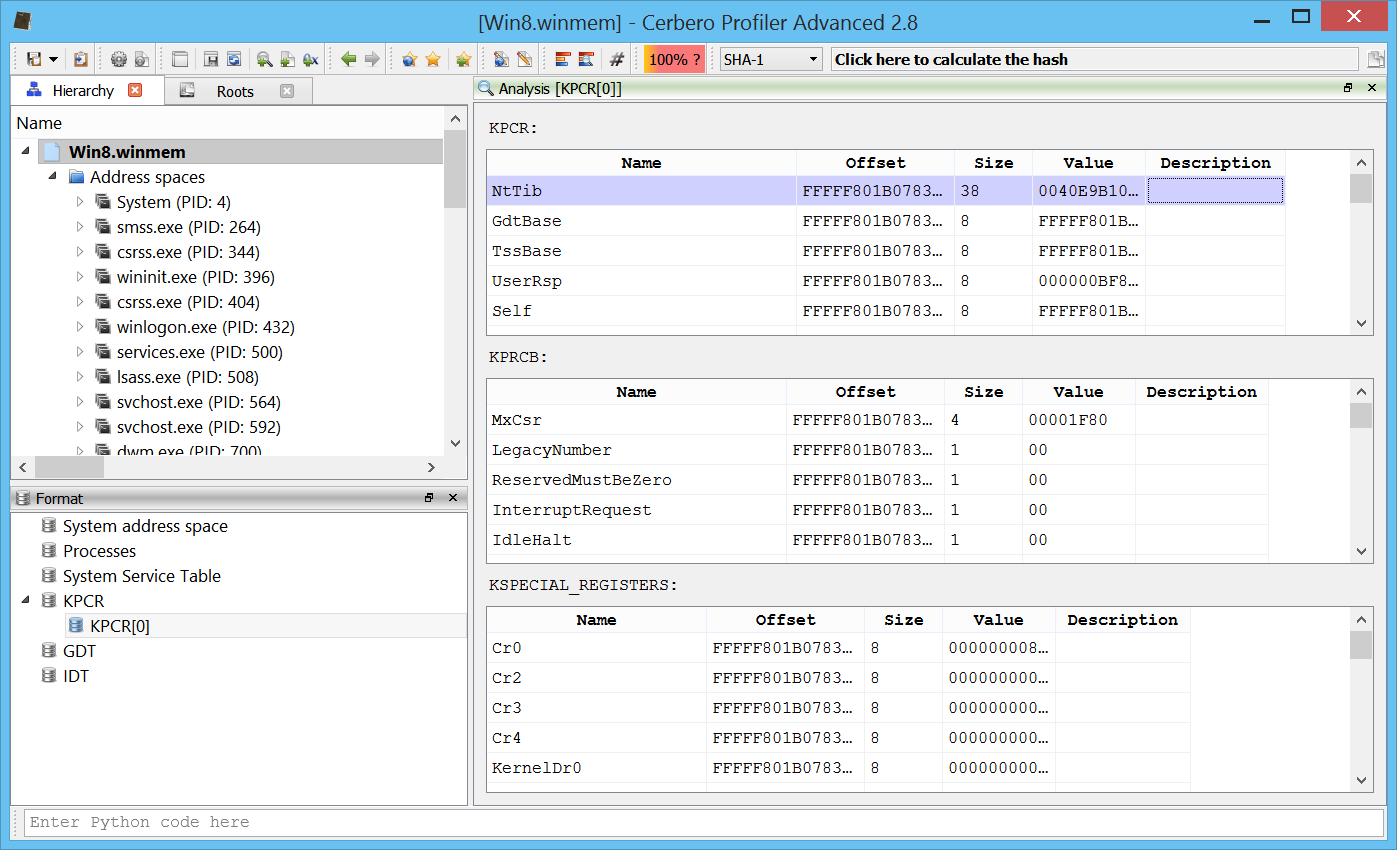
Task: Click the remove-file X toolbar icon
Action: [x=310, y=59]
